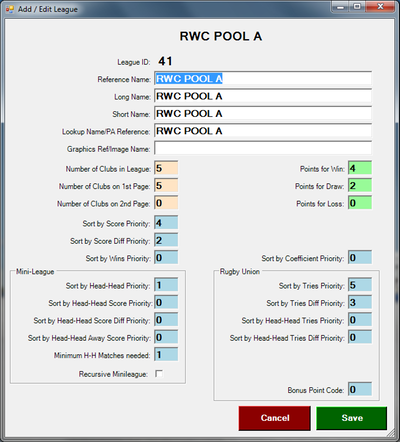Click the Sort by Coefficient Priority field
This screenshot has width=400, height=442.
[x=360, y=257]
